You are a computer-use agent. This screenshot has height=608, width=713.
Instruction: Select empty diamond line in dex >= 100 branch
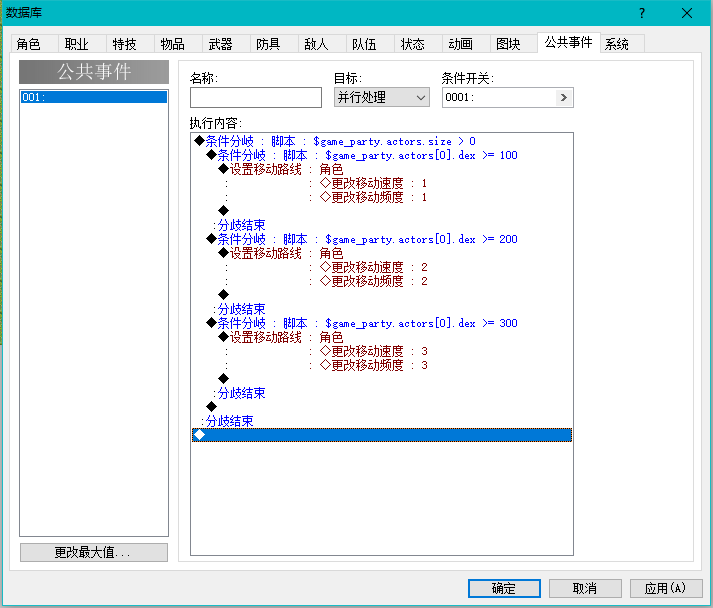[x=382, y=211]
